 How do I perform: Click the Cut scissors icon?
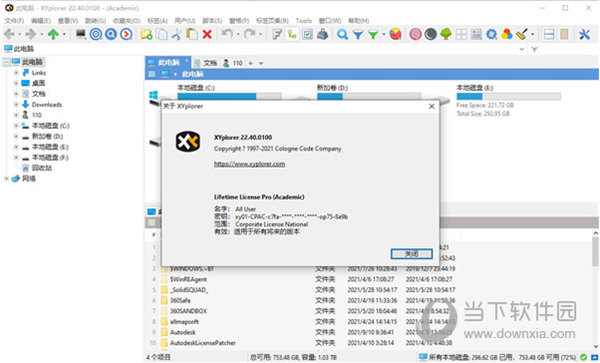pyautogui.click(x=176, y=34)
